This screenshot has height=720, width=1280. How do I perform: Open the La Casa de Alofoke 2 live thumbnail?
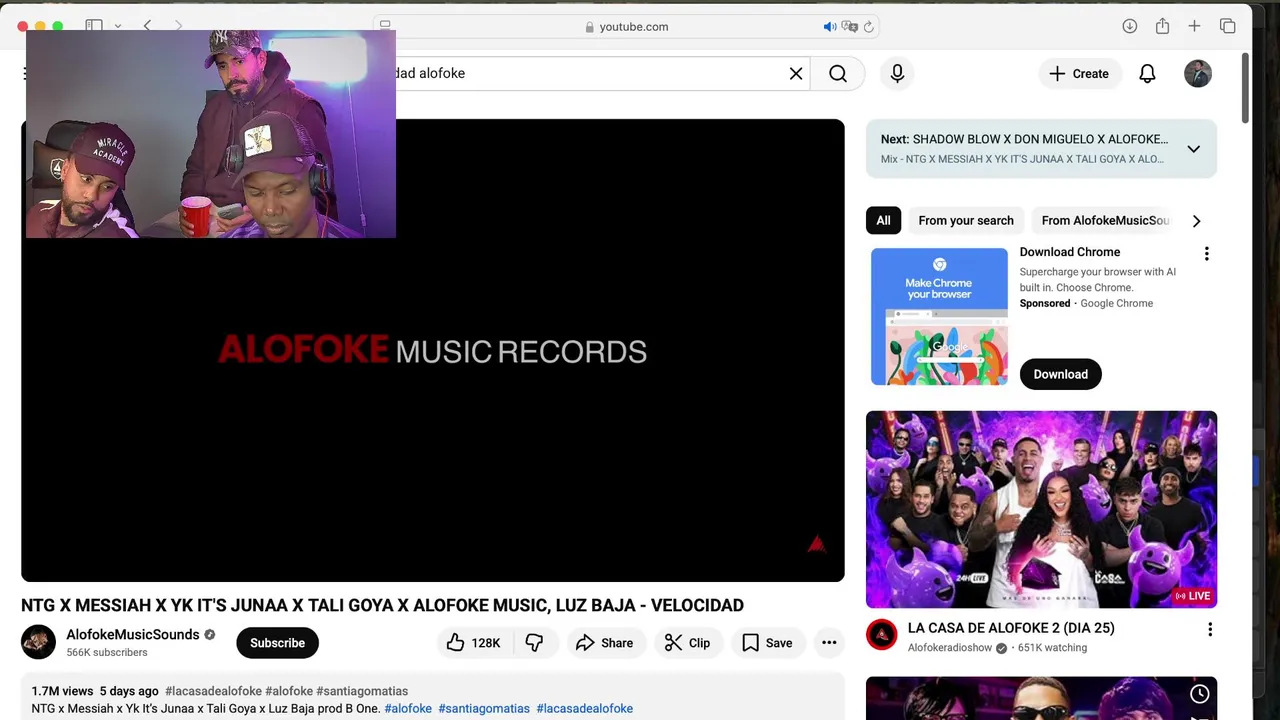click(1041, 509)
